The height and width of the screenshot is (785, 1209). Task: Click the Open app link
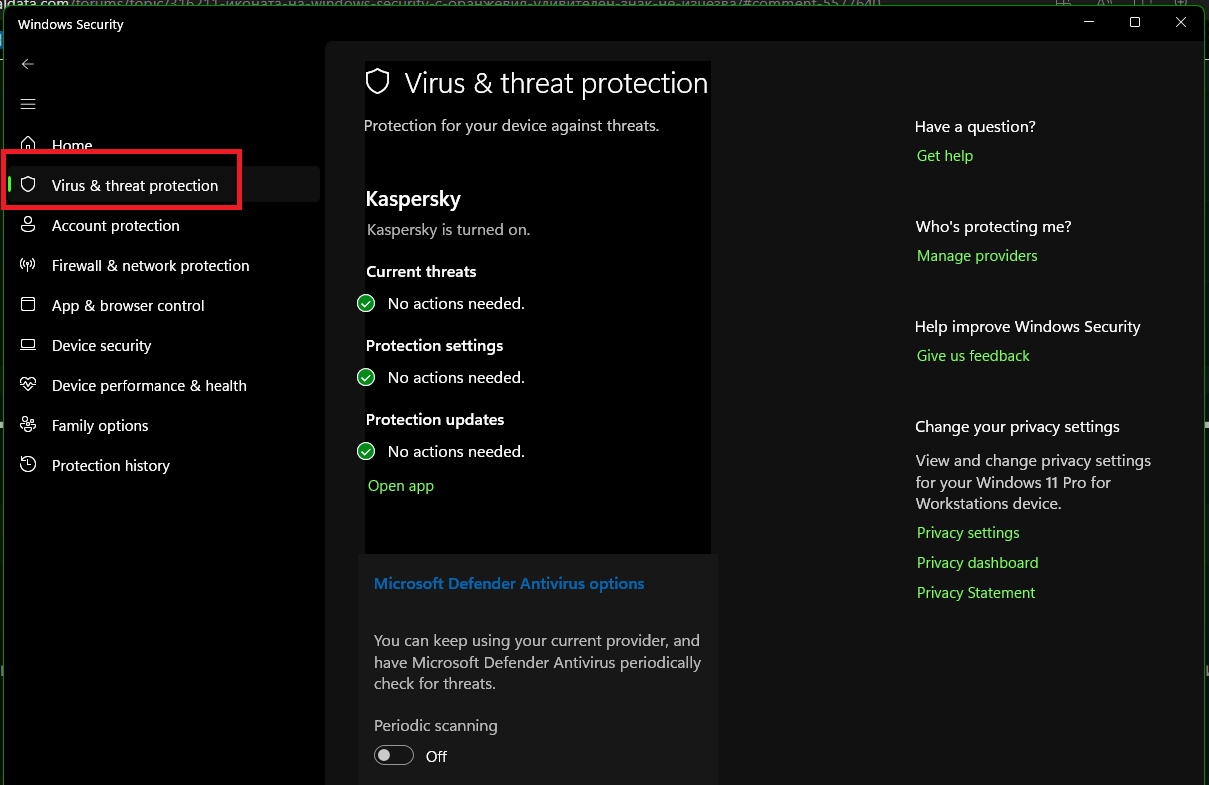(x=401, y=486)
